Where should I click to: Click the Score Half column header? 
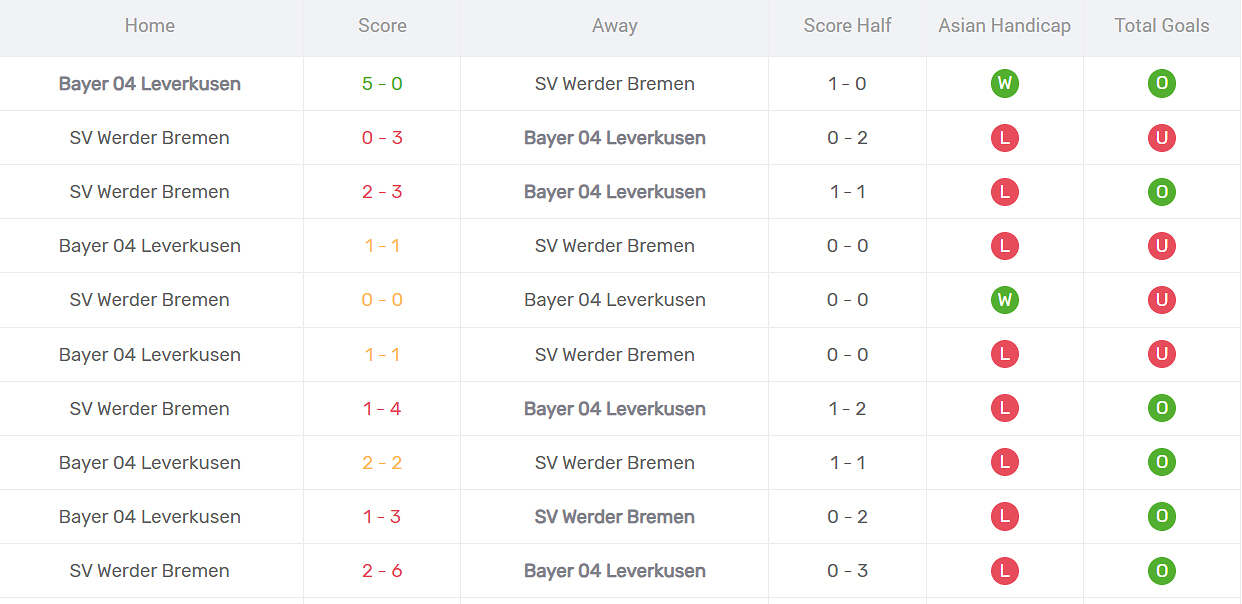point(847,26)
